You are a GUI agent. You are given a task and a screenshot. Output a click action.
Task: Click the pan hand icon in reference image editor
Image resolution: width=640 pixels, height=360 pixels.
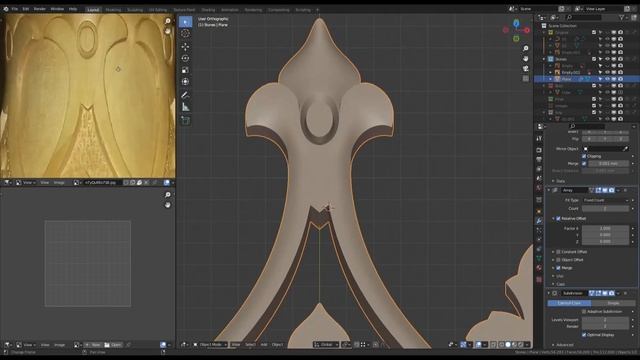tap(168, 31)
